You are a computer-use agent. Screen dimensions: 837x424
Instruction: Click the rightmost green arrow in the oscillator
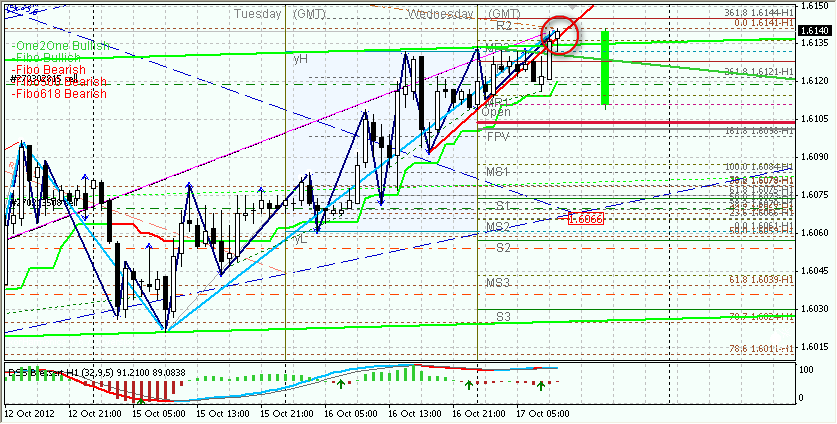[540, 384]
